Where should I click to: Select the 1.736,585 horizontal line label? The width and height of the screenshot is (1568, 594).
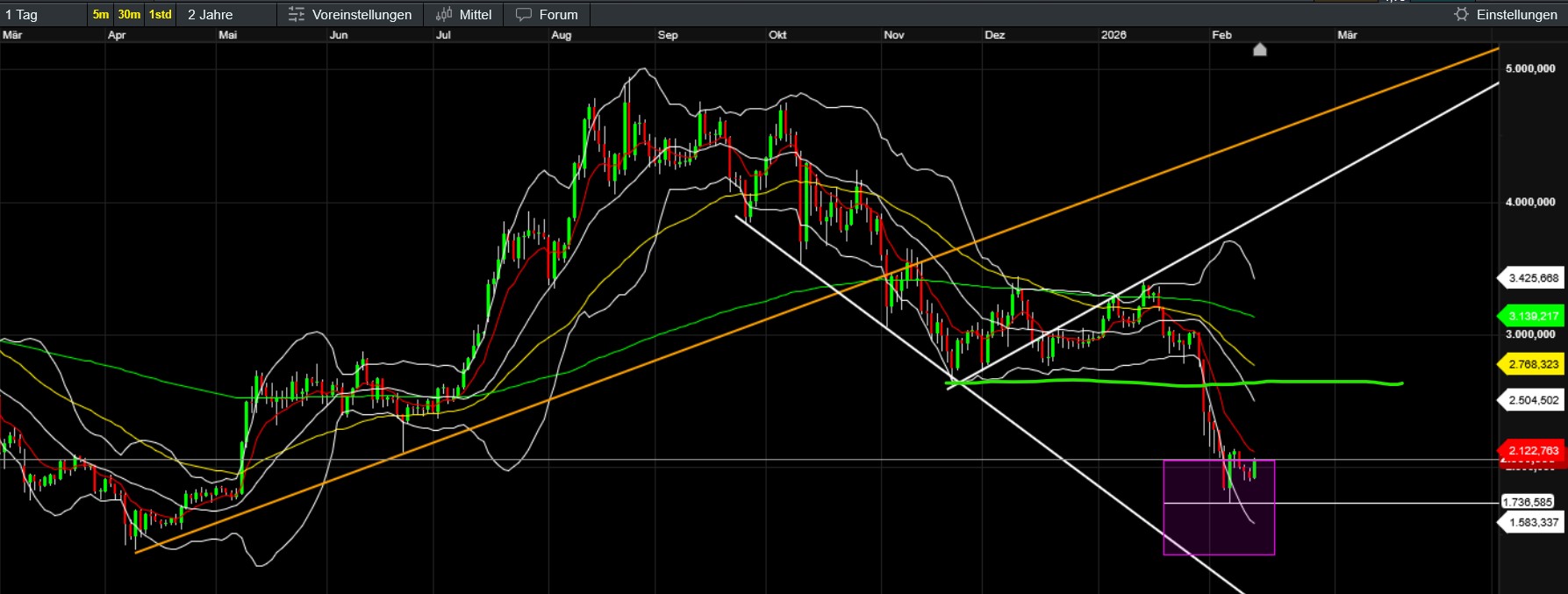click(x=1528, y=502)
